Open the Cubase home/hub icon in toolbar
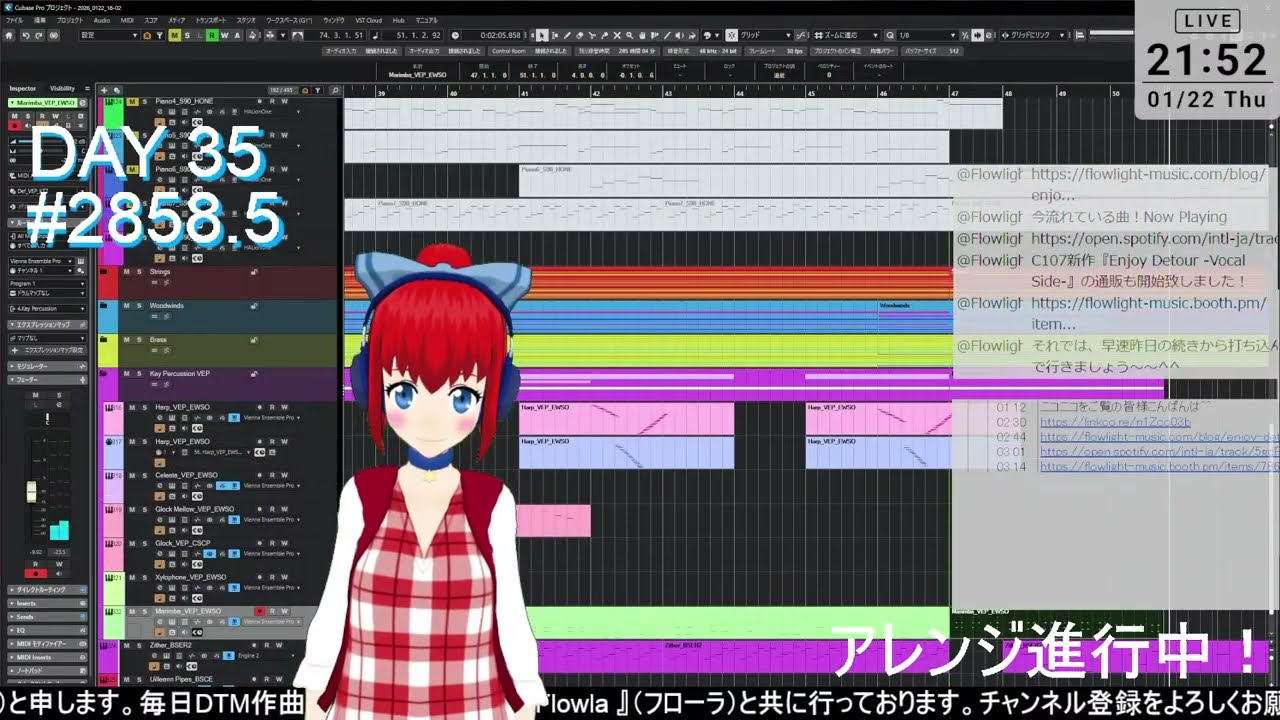This screenshot has height=720, width=1280. tap(8, 35)
